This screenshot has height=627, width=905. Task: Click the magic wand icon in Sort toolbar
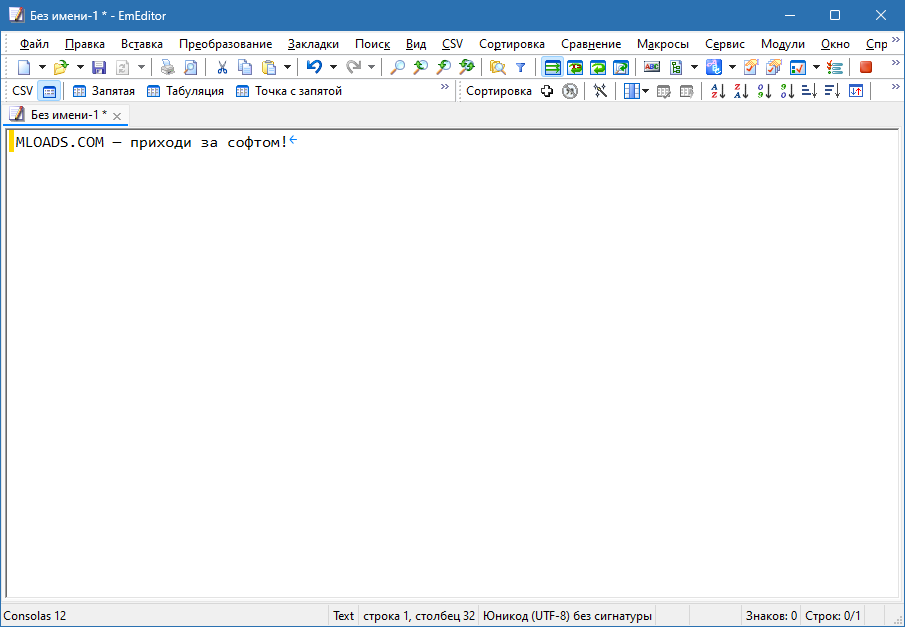(x=601, y=91)
